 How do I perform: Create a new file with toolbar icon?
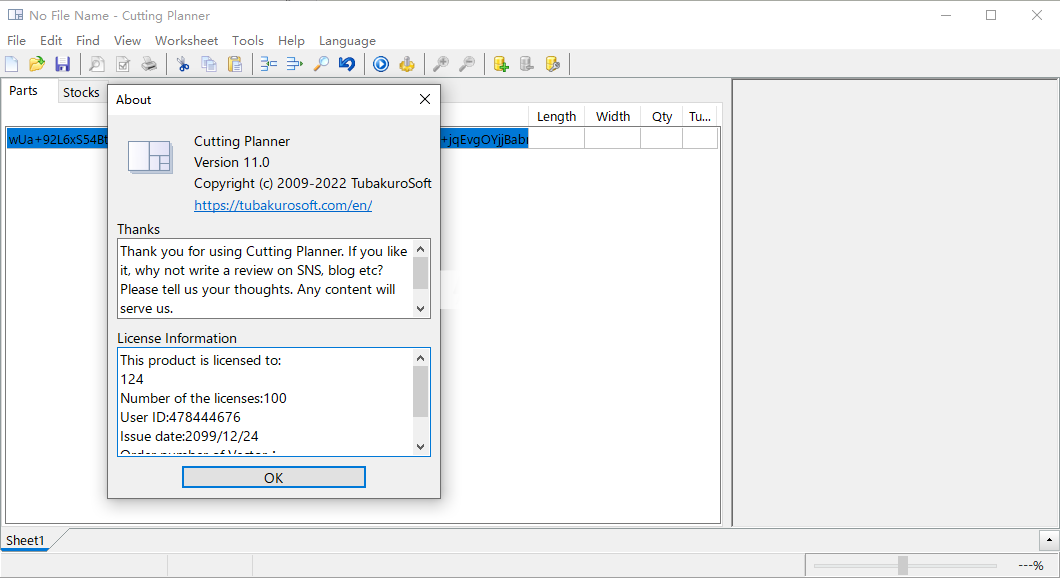point(11,64)
